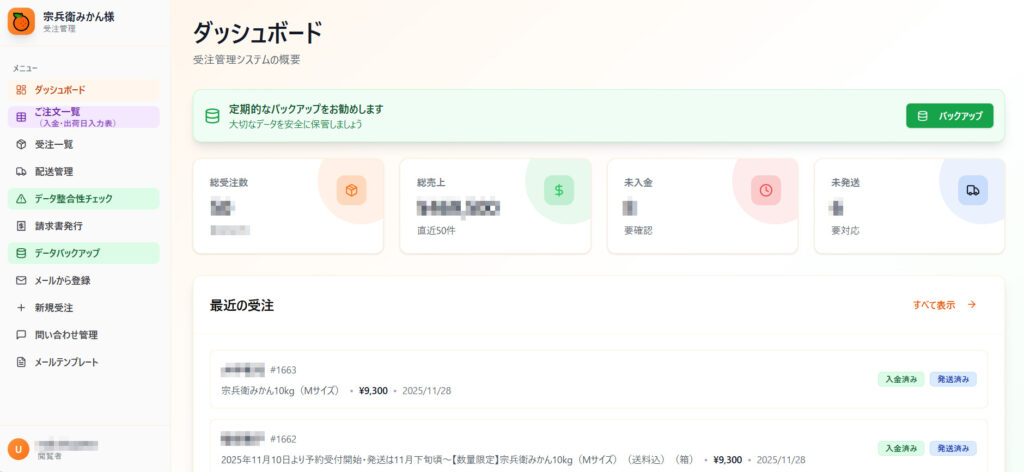1024x472 pixels.
Task: Click the blue truck icon on 未発送 card
Action: [973, 190]
